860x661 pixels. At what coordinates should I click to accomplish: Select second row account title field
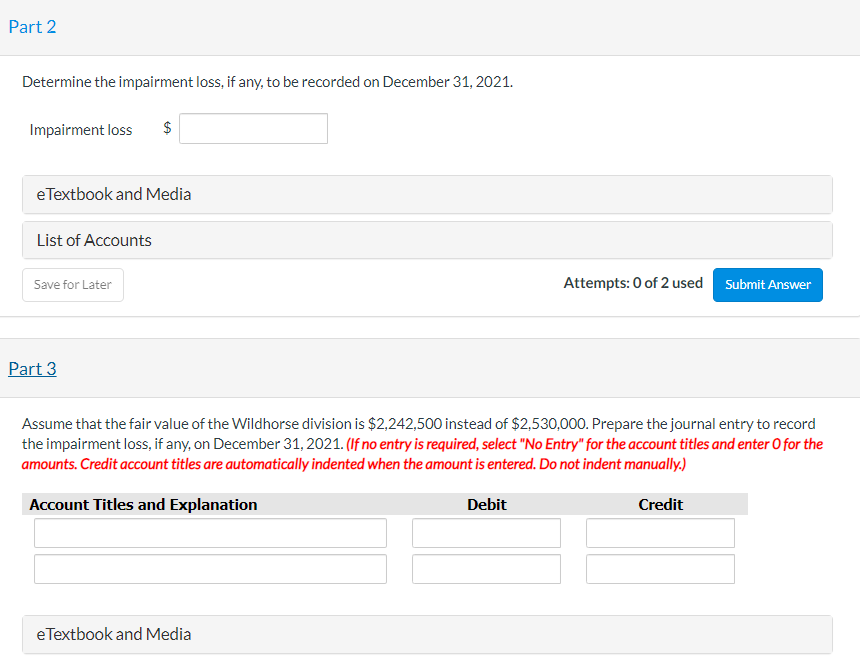pos(210,569)
